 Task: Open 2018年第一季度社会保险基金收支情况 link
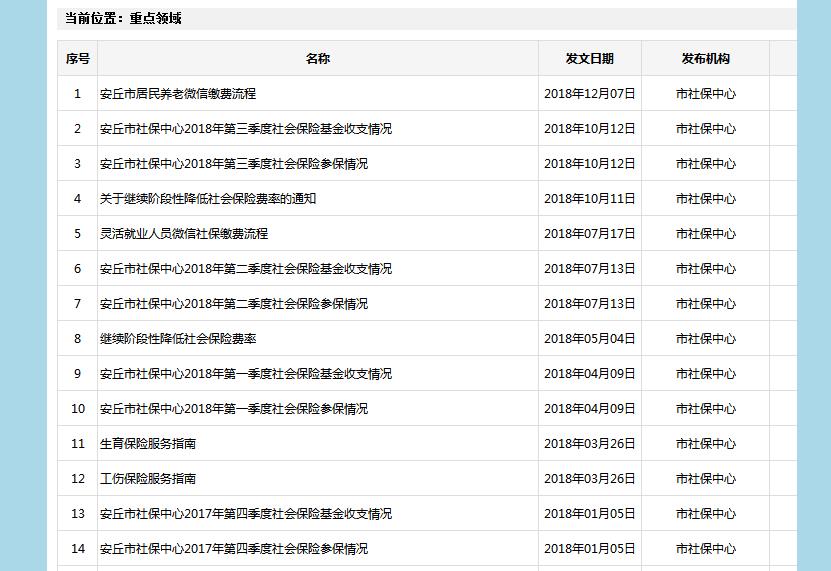coord(246,374)
